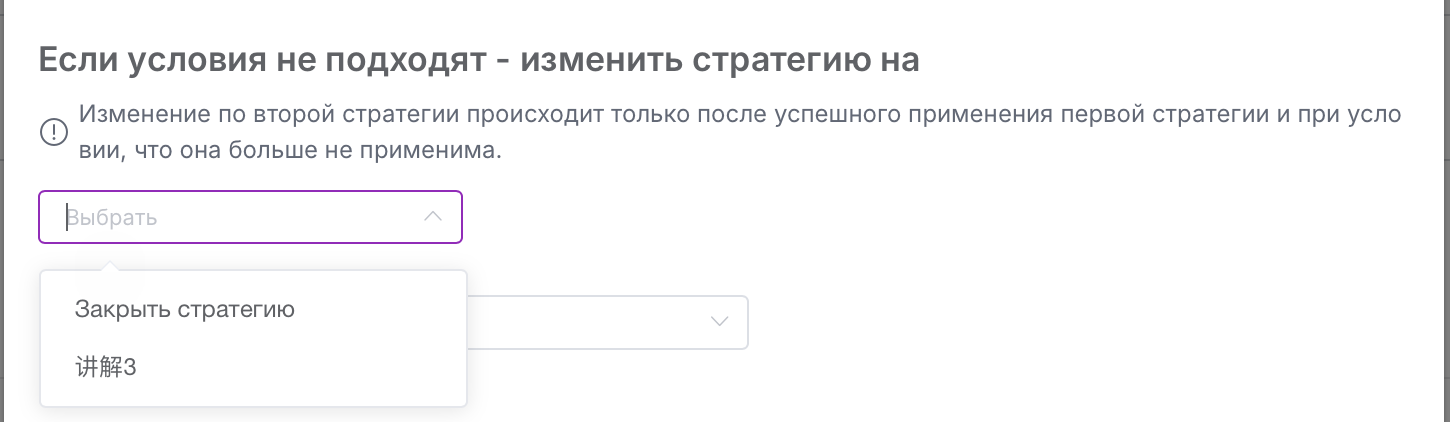This screenshot has width=1450, height=422.
Task: Open the partially hidden second dropdown box
Action: [608, 322]
